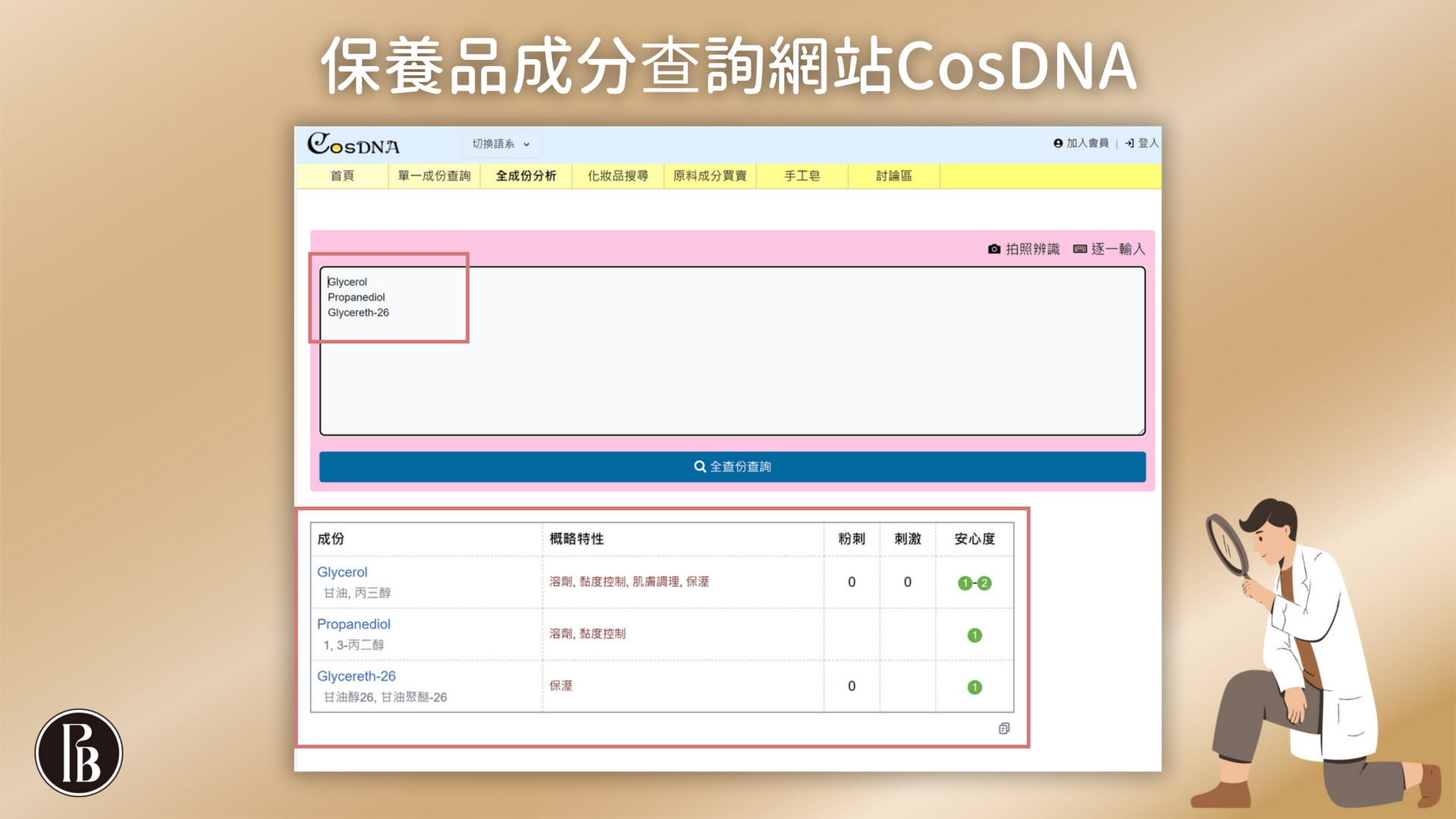Image resolution: width=1456 pixels, height=819 pixels.
Task: Go to the 首頁 tab
Action: coord(342,176)
